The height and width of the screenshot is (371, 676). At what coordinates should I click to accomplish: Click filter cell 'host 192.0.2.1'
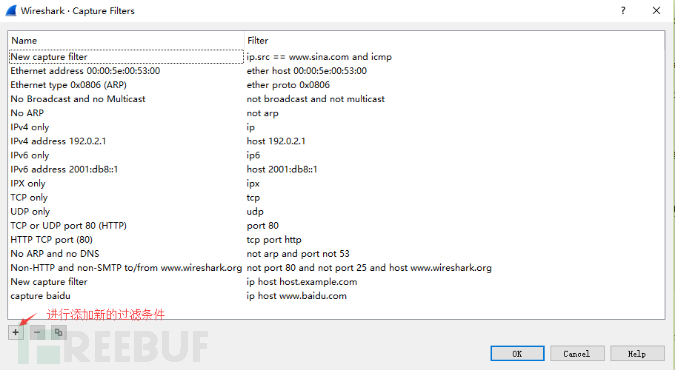[276, 141]
